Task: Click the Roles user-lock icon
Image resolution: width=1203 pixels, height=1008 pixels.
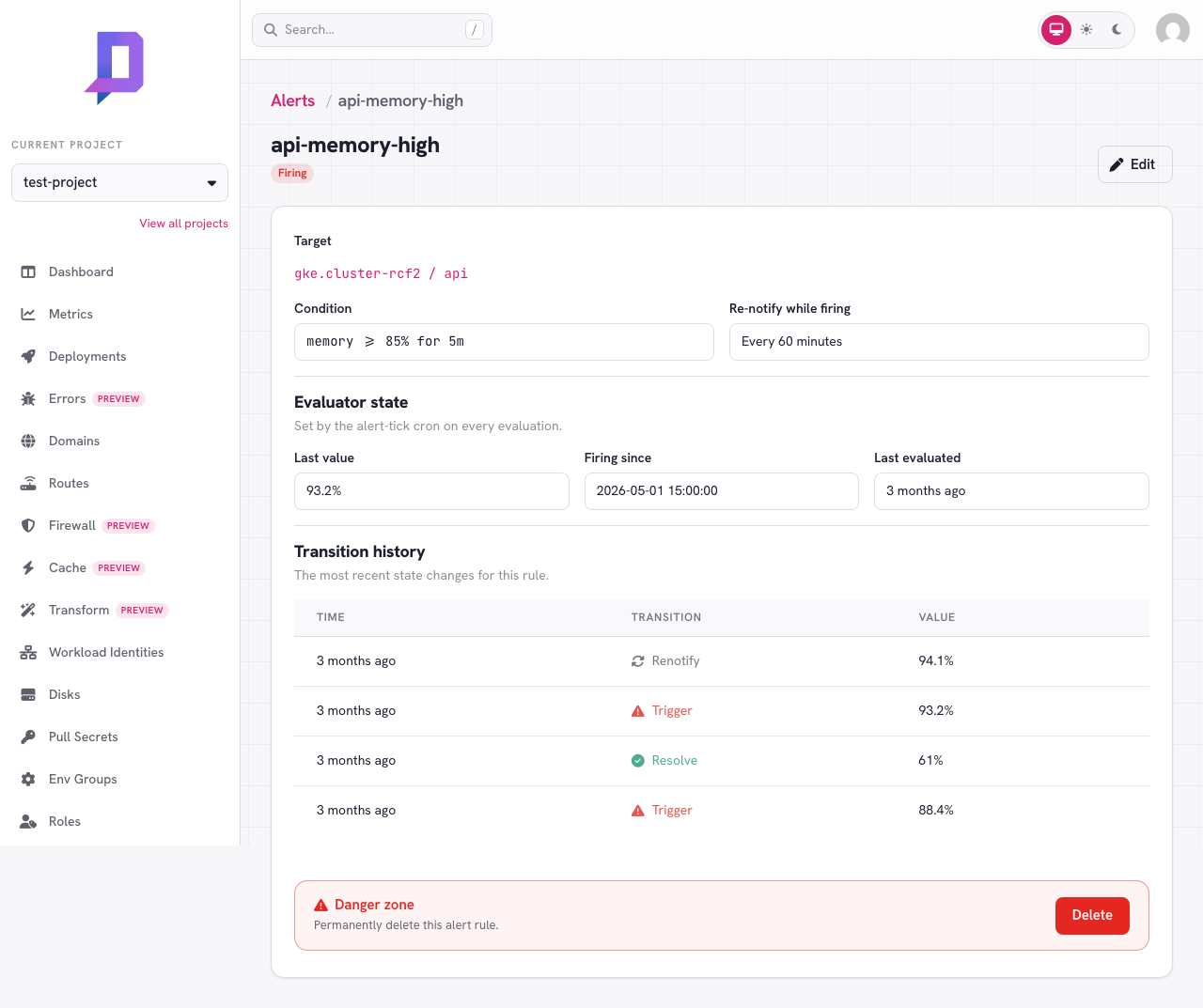Action: point(28,821)
